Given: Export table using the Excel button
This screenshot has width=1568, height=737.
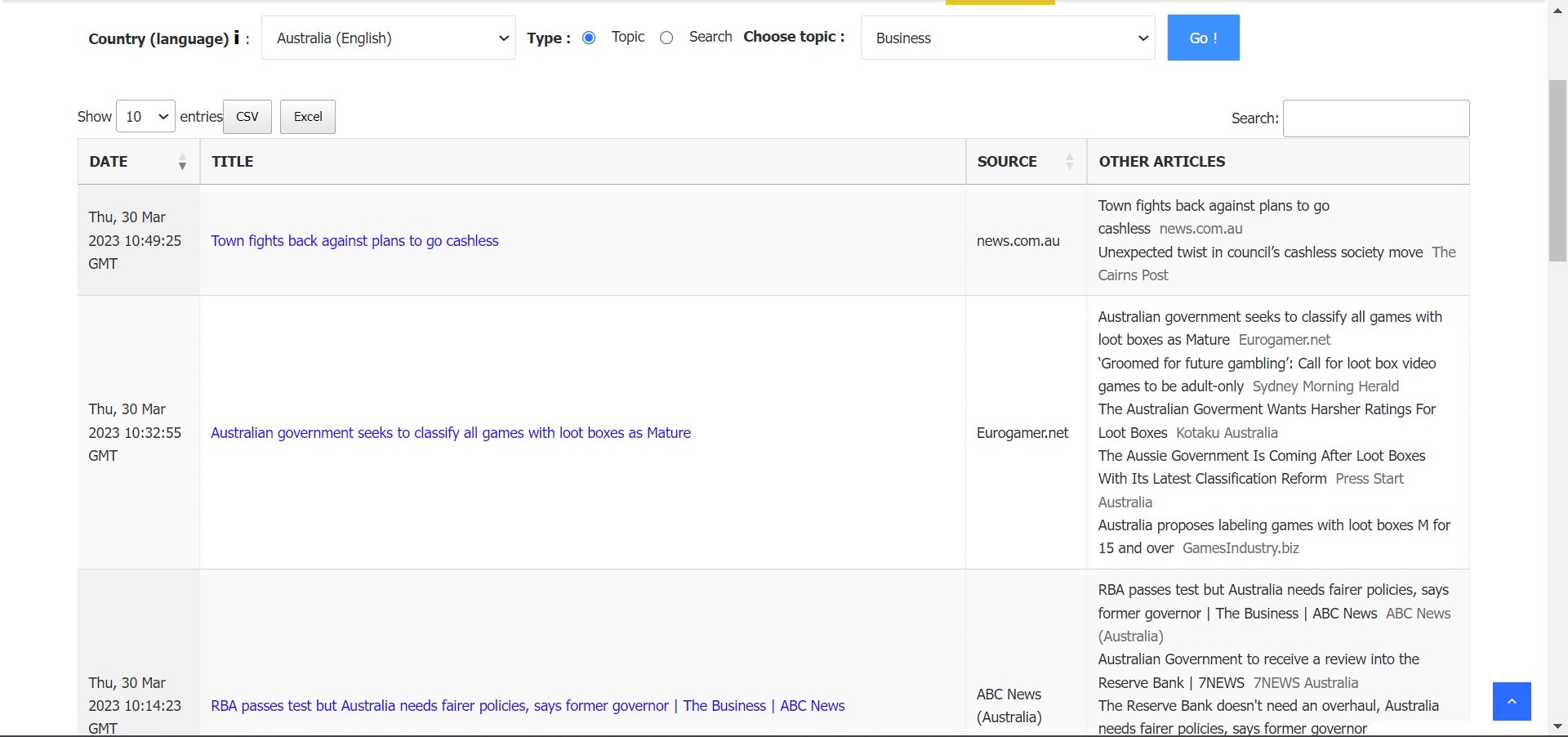Looking at the screenshot, I should 308,117.
